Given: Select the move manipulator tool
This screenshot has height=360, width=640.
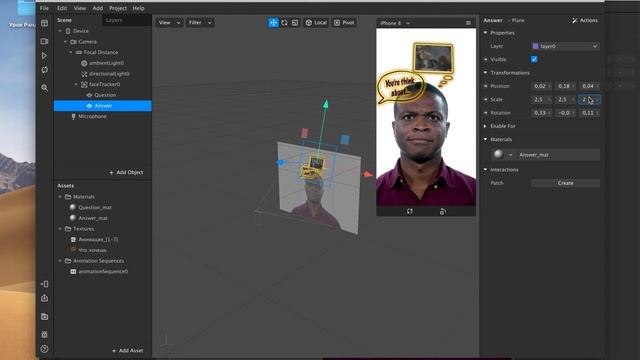Looking at the screenshot, I should pyautogui.click(x=273, y=22).
